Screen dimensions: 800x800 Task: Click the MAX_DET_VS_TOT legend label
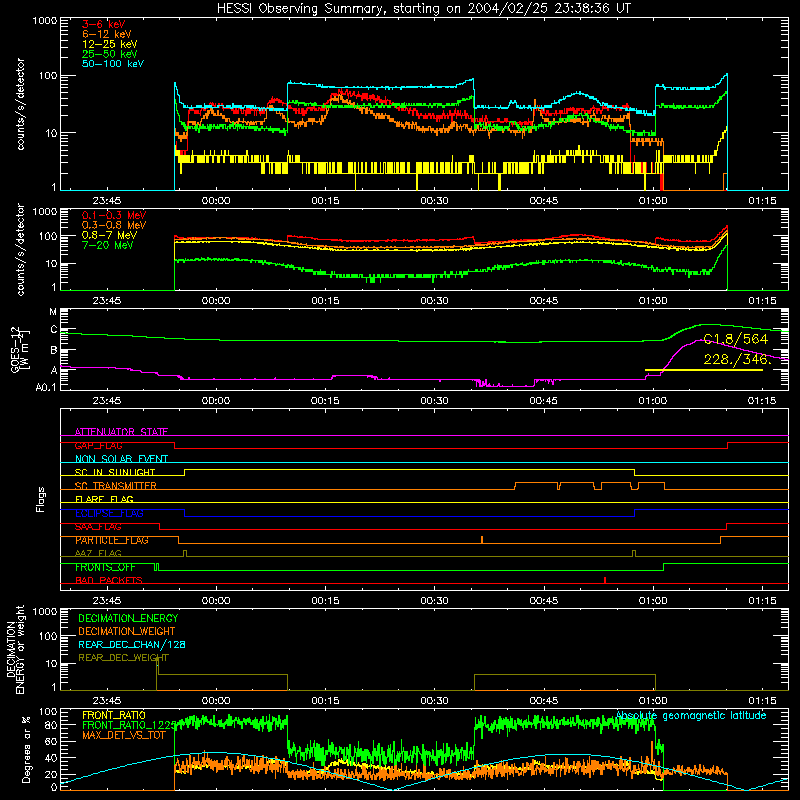click(x=123, y=735)
